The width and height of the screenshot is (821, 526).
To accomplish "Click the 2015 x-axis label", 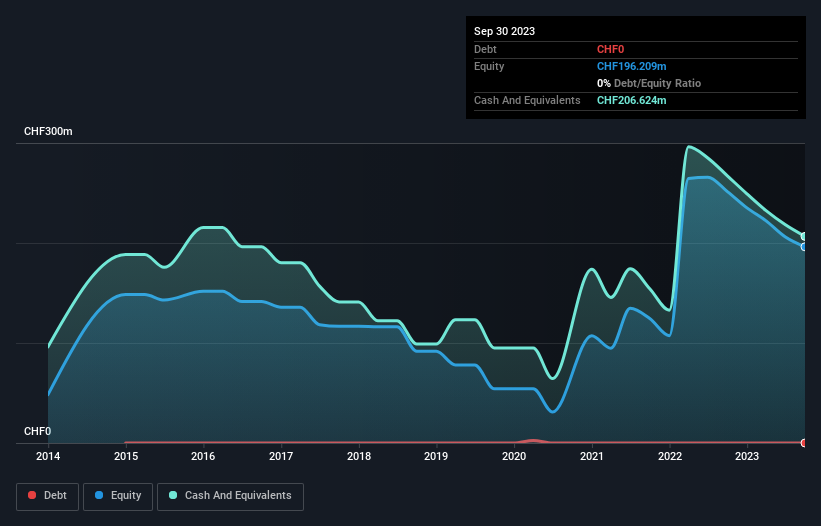I will [x=126, y=456].
